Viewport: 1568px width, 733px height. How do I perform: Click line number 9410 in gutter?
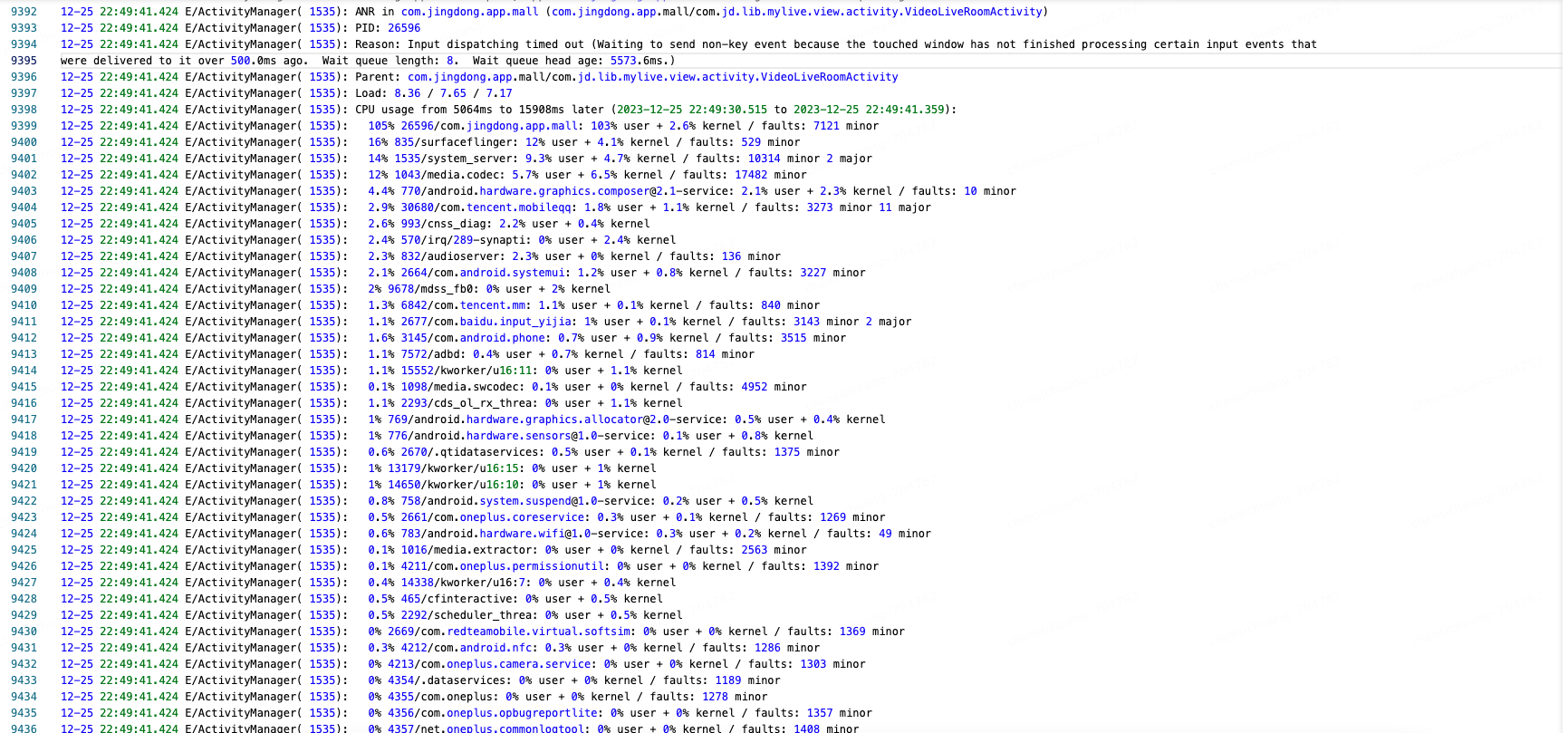[24, 305]
